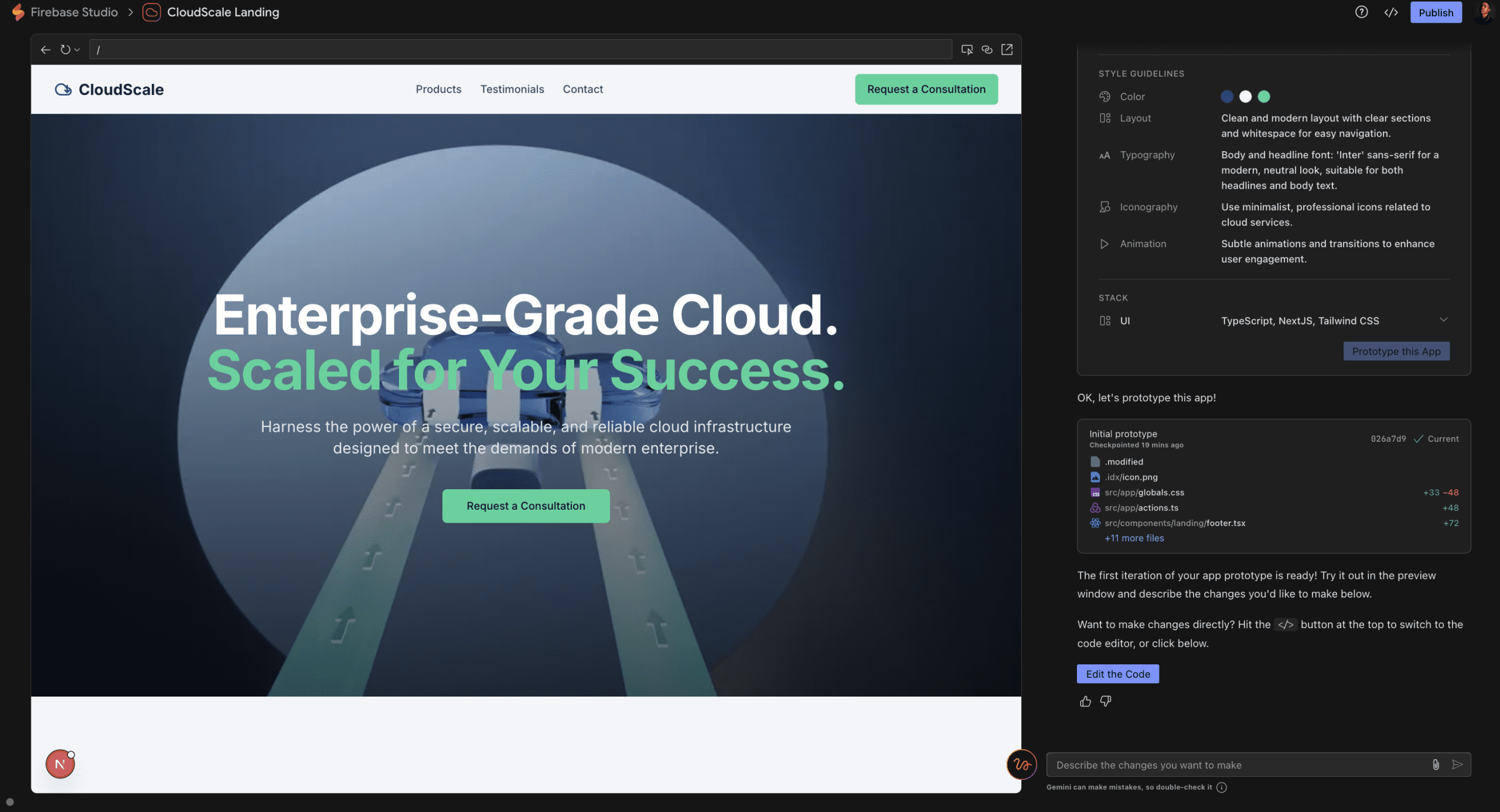Open the code editor with the </> icon
1500x812 pixels.
1392,12
